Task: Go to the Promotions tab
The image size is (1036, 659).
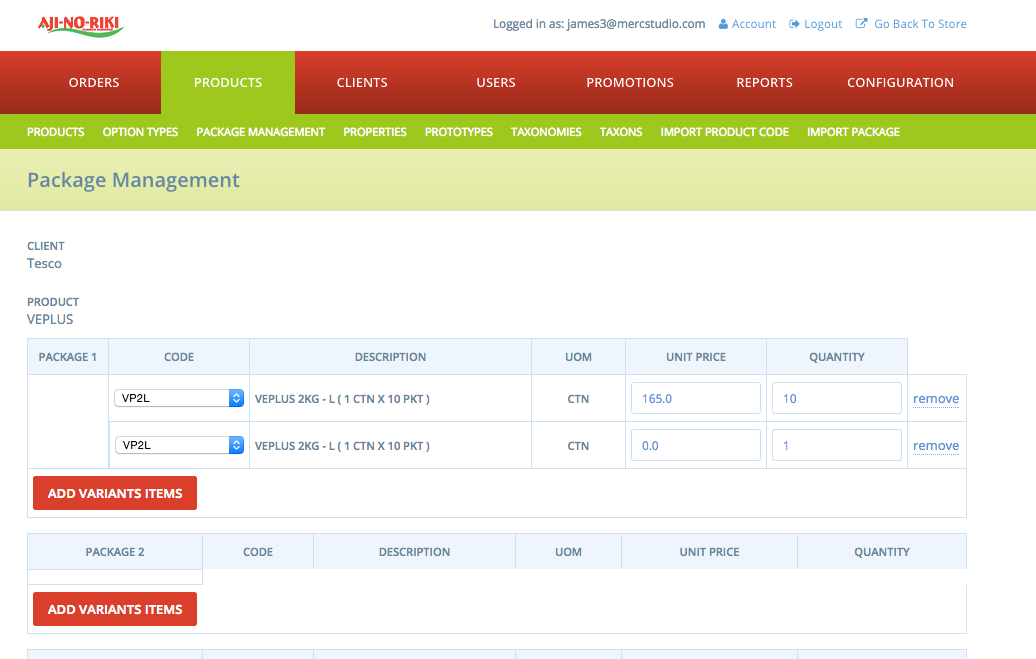Action: (630, 83)
